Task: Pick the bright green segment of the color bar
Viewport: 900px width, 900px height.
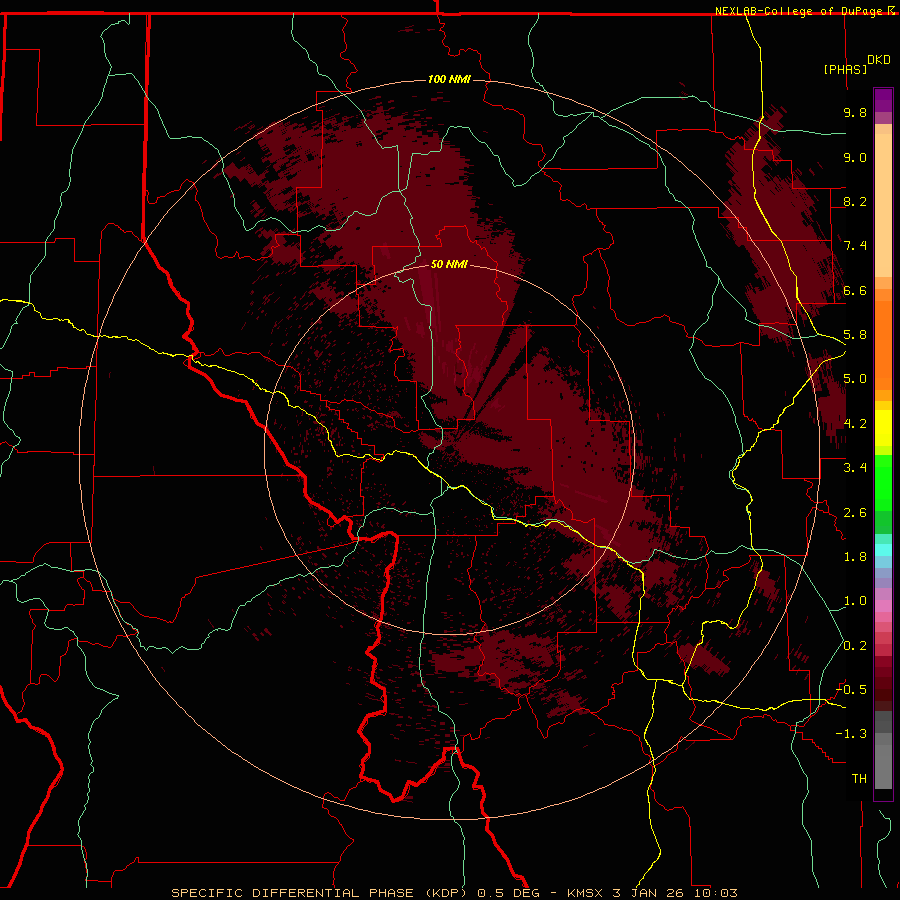Action: click(883, 485)
